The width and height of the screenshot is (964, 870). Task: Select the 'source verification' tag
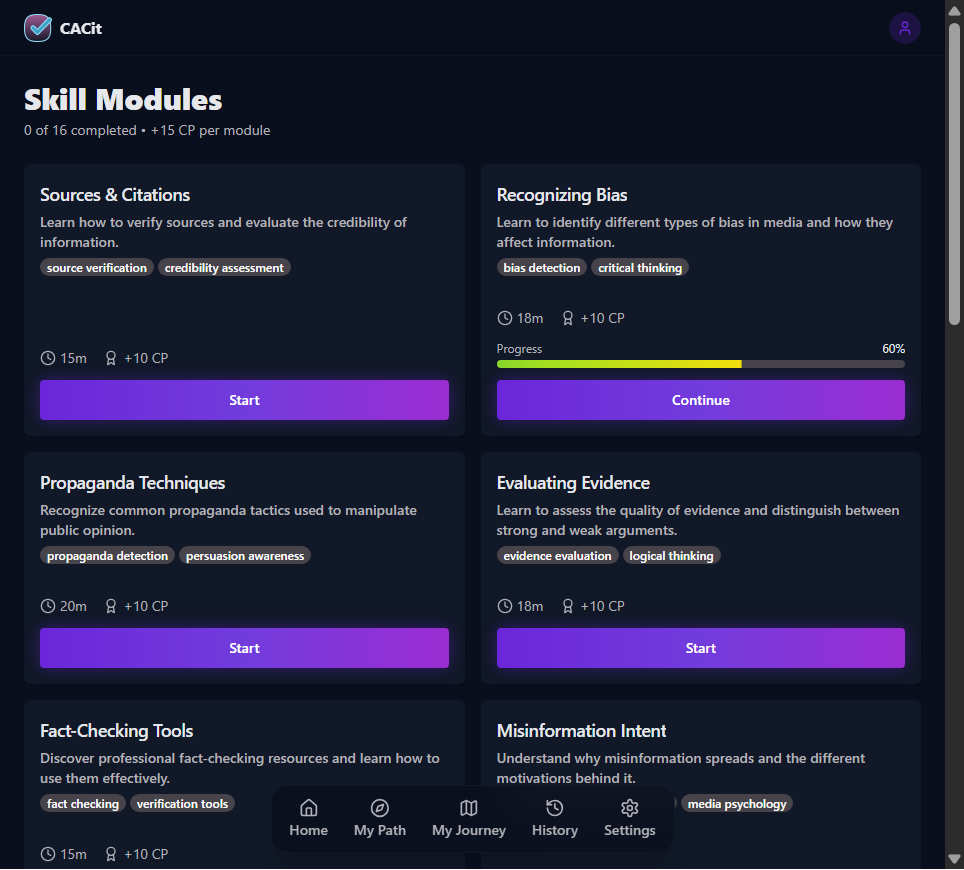click(97, 267)
